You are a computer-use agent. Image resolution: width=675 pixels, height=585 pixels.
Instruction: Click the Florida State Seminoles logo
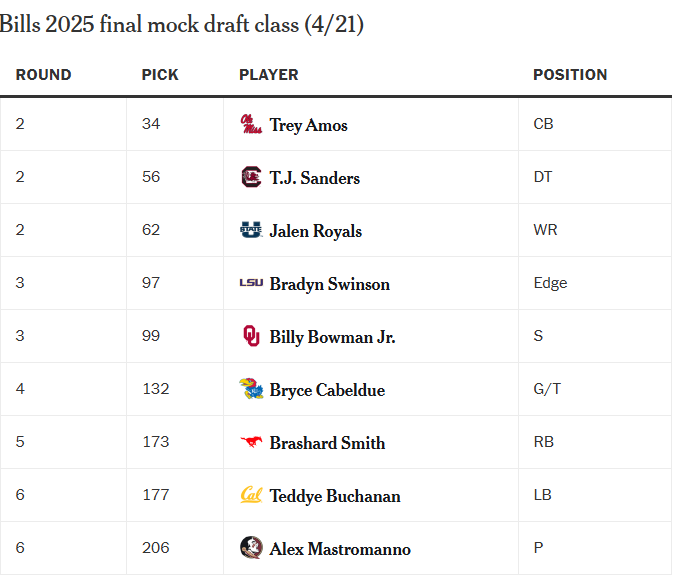coord(251,548)
